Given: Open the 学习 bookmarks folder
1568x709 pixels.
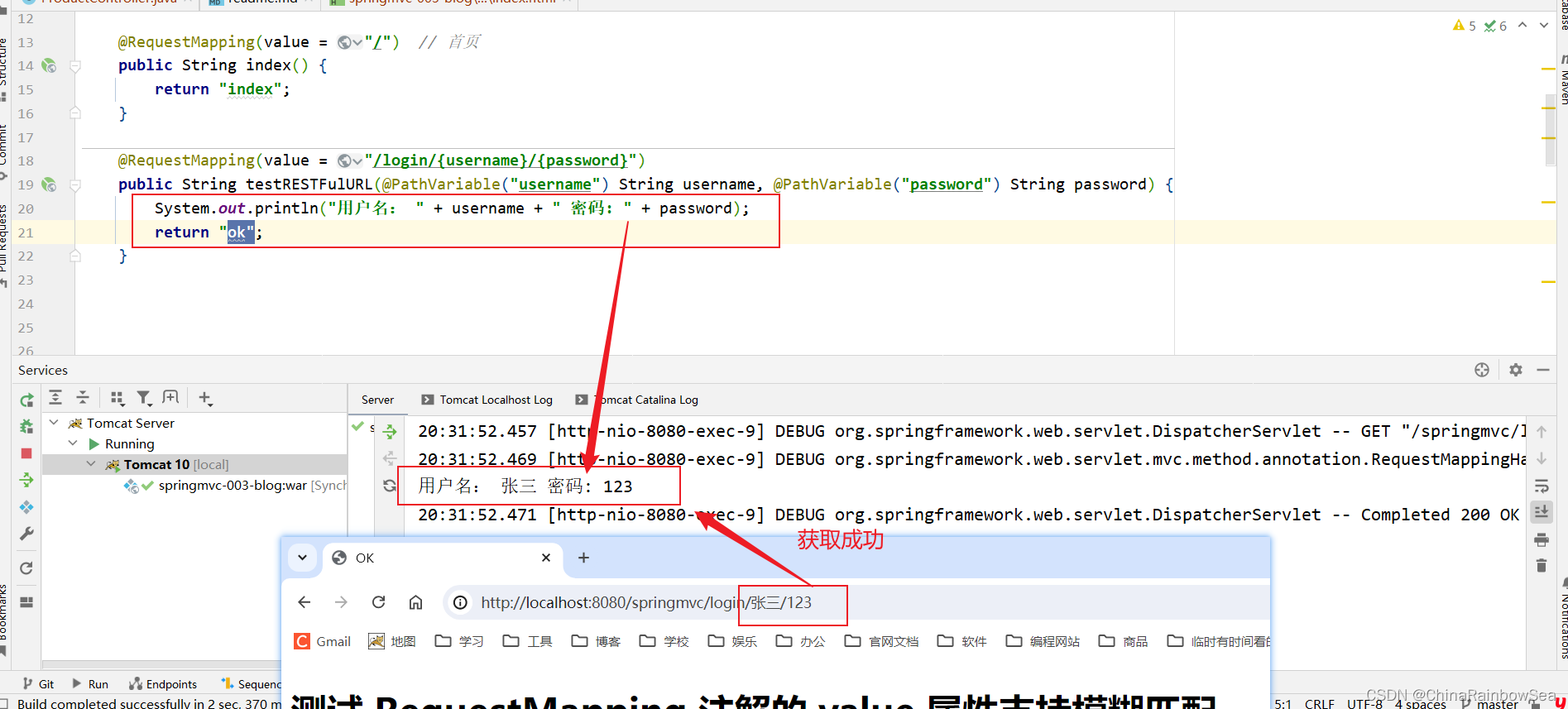Looking at the screenshot, I should (x=460, y=641).
